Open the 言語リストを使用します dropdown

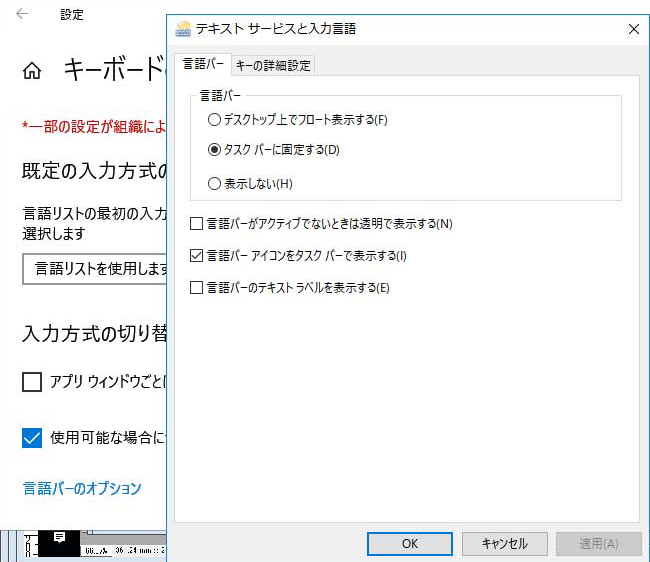click(x=95, y=268)
